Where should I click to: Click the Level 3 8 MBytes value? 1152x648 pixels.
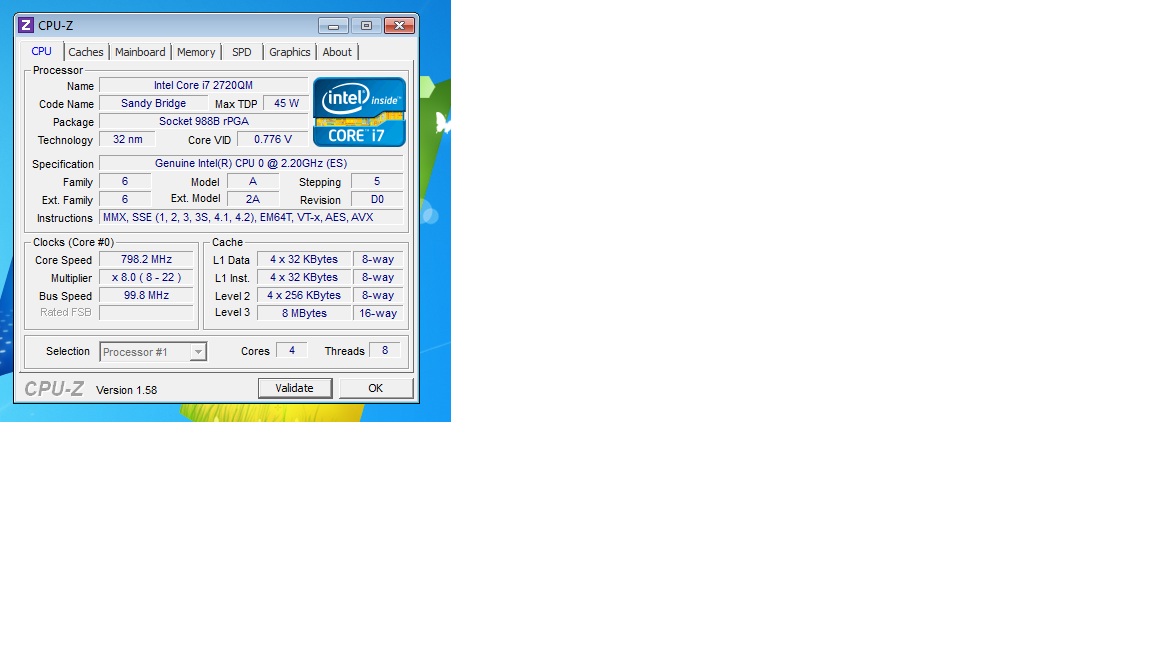pos(303,313)
